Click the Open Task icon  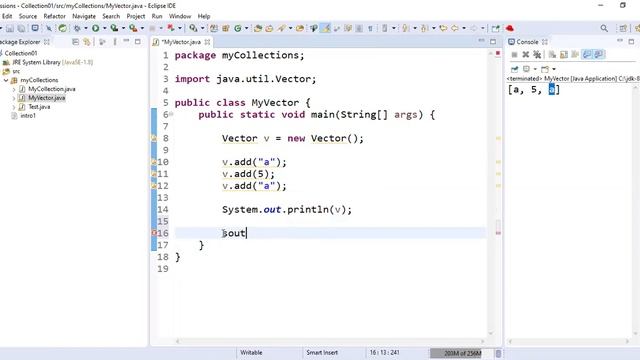[x=269, y=28]
